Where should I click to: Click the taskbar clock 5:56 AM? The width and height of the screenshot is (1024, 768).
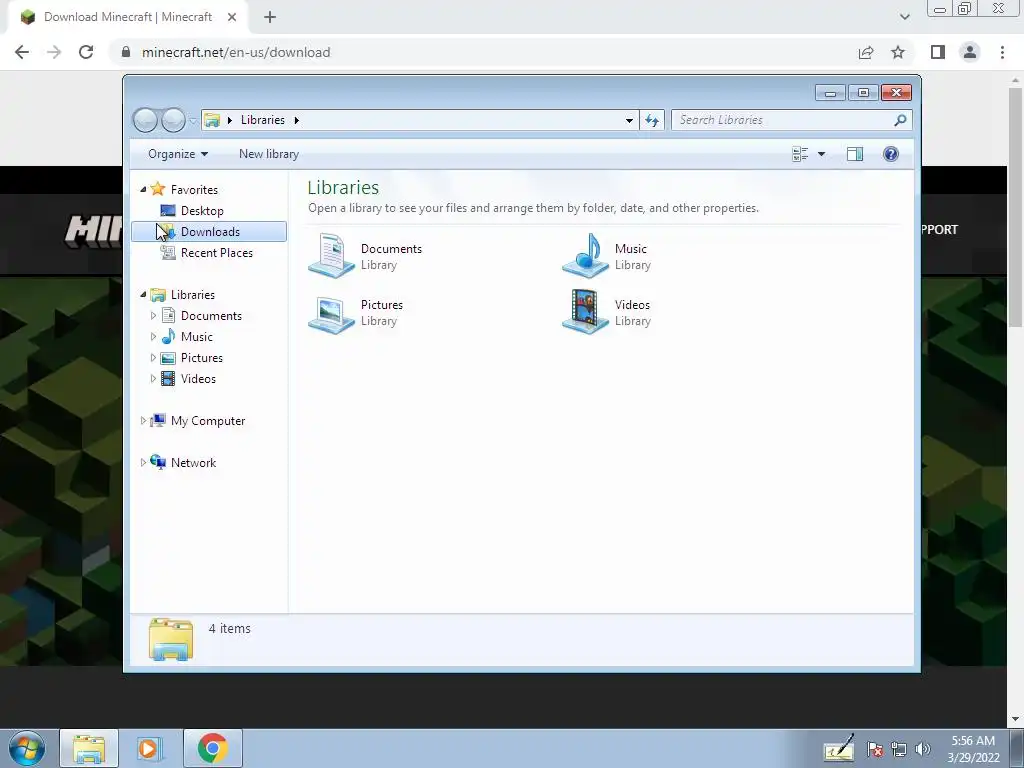pos(973,741)
